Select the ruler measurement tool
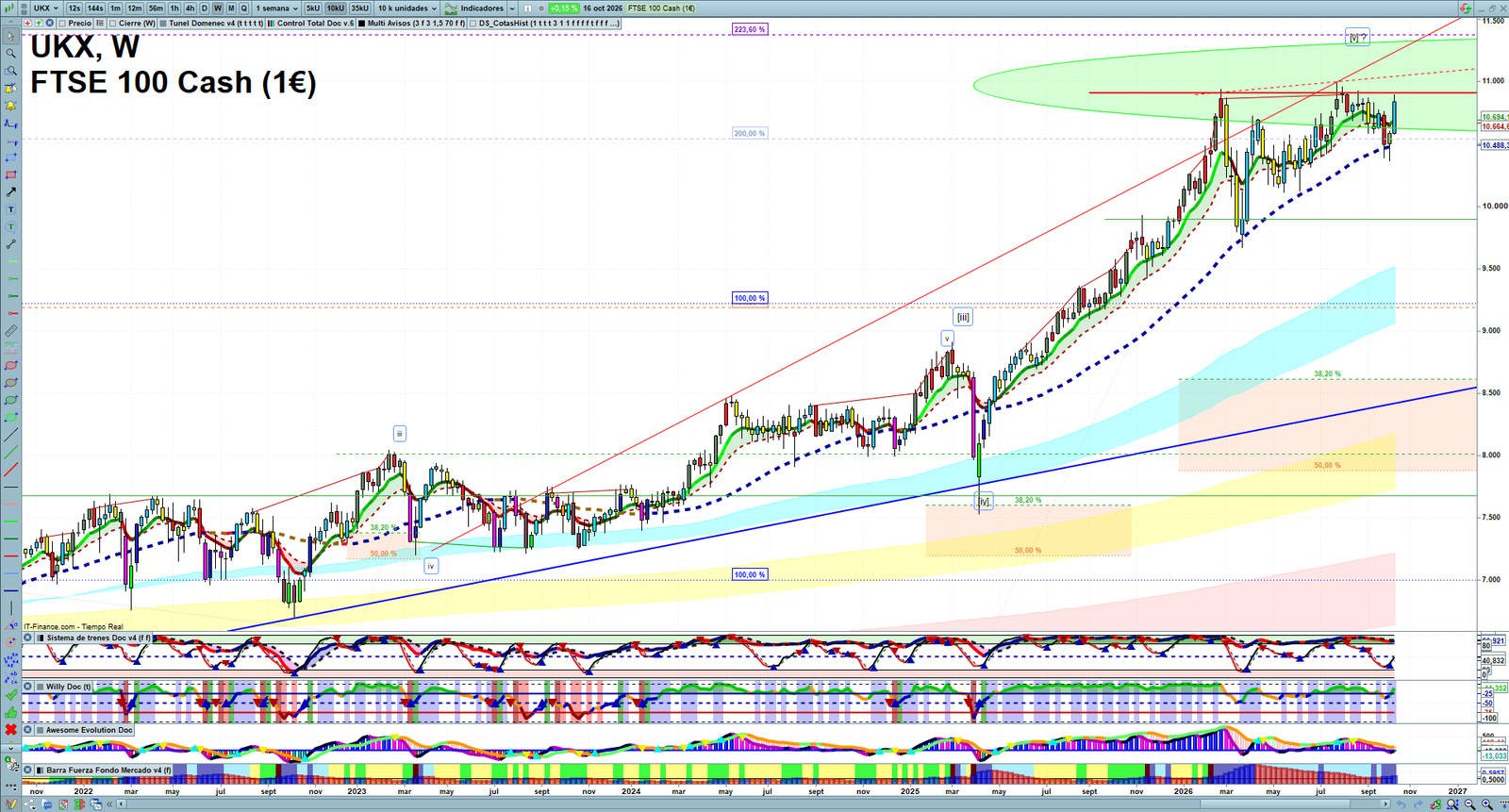 click(10, 331)
